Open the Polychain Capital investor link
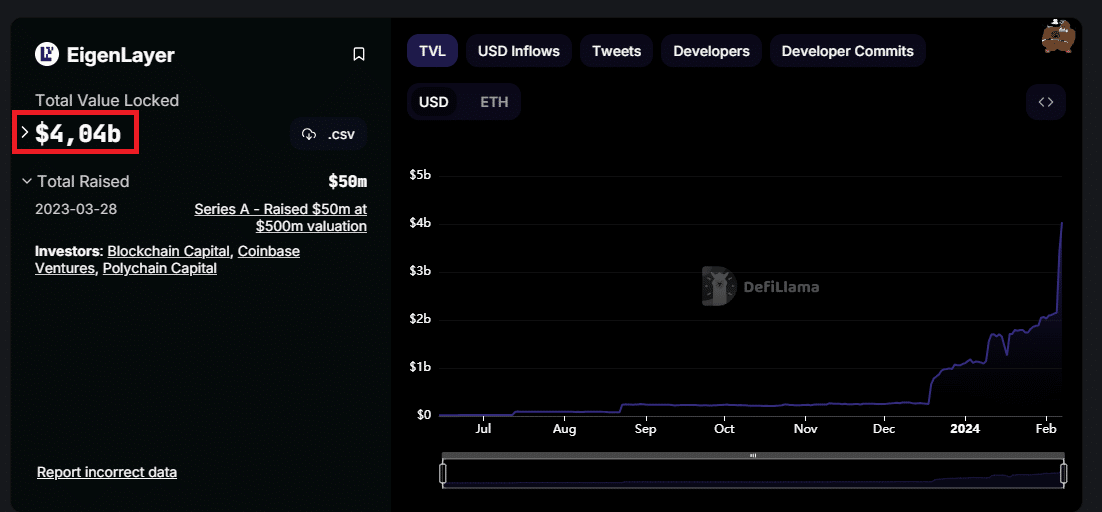Image resolution: width=1102 pixels, height=512 pixels. pyautogui.click(x=160, y=268)
